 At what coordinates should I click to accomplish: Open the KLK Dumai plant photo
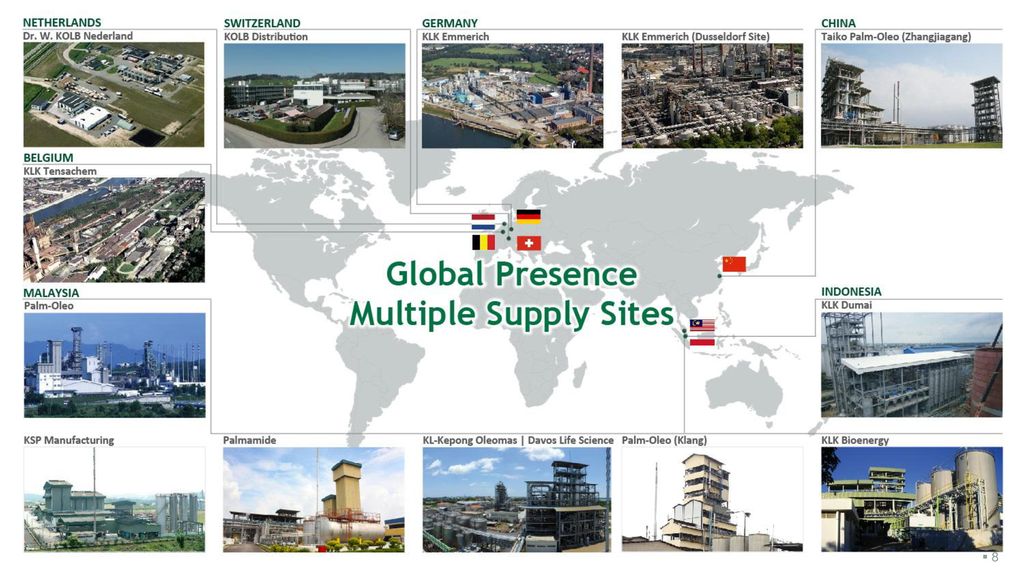point(912,364)
